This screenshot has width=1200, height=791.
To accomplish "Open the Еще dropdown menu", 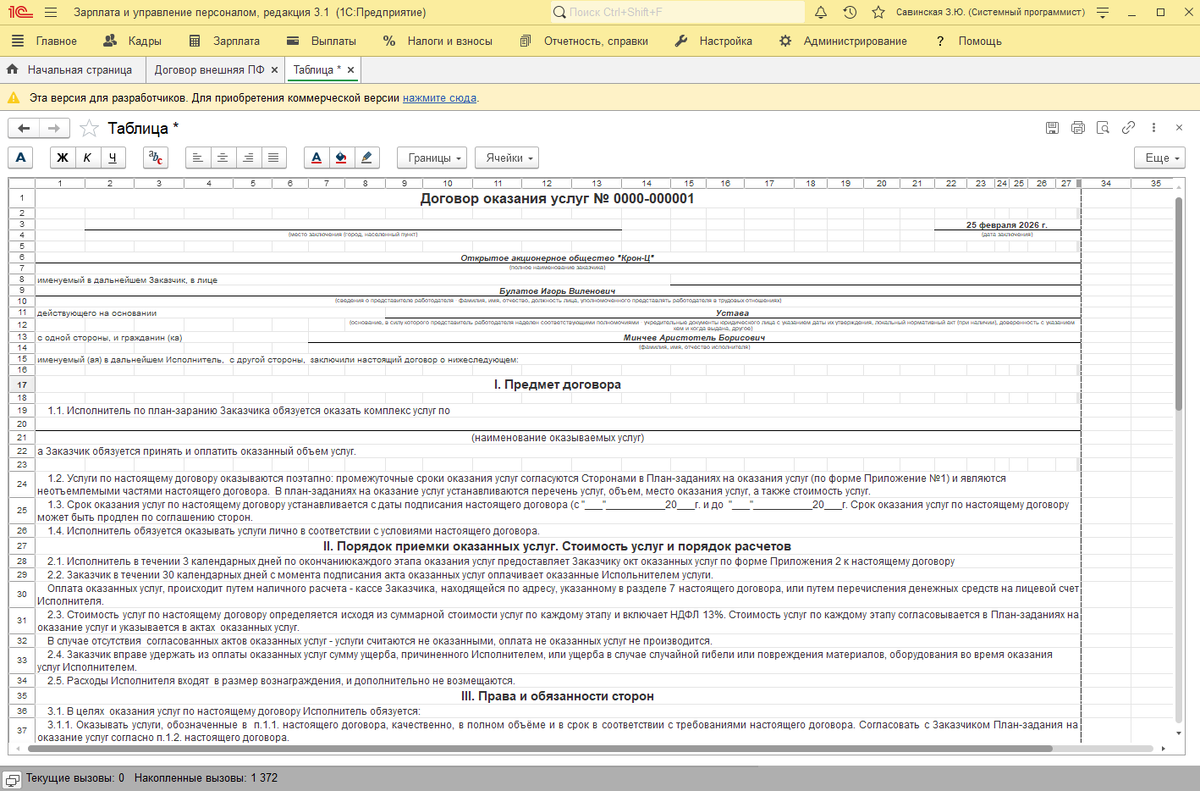I will pos(1160,158).
